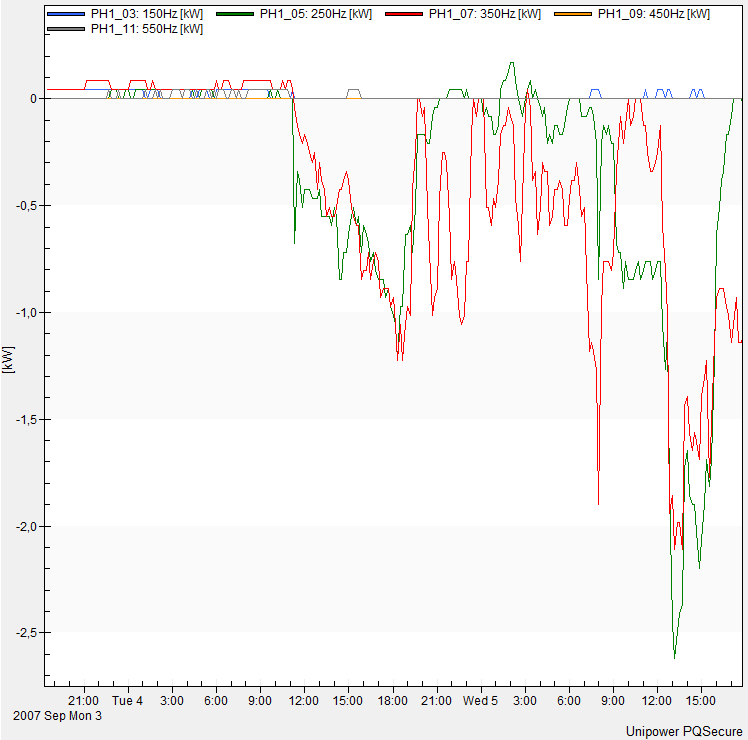The width and height of the screenshot is (748, 740).
Task: Click the -1,0 y-axis tick label
Action: pos(26,312)
